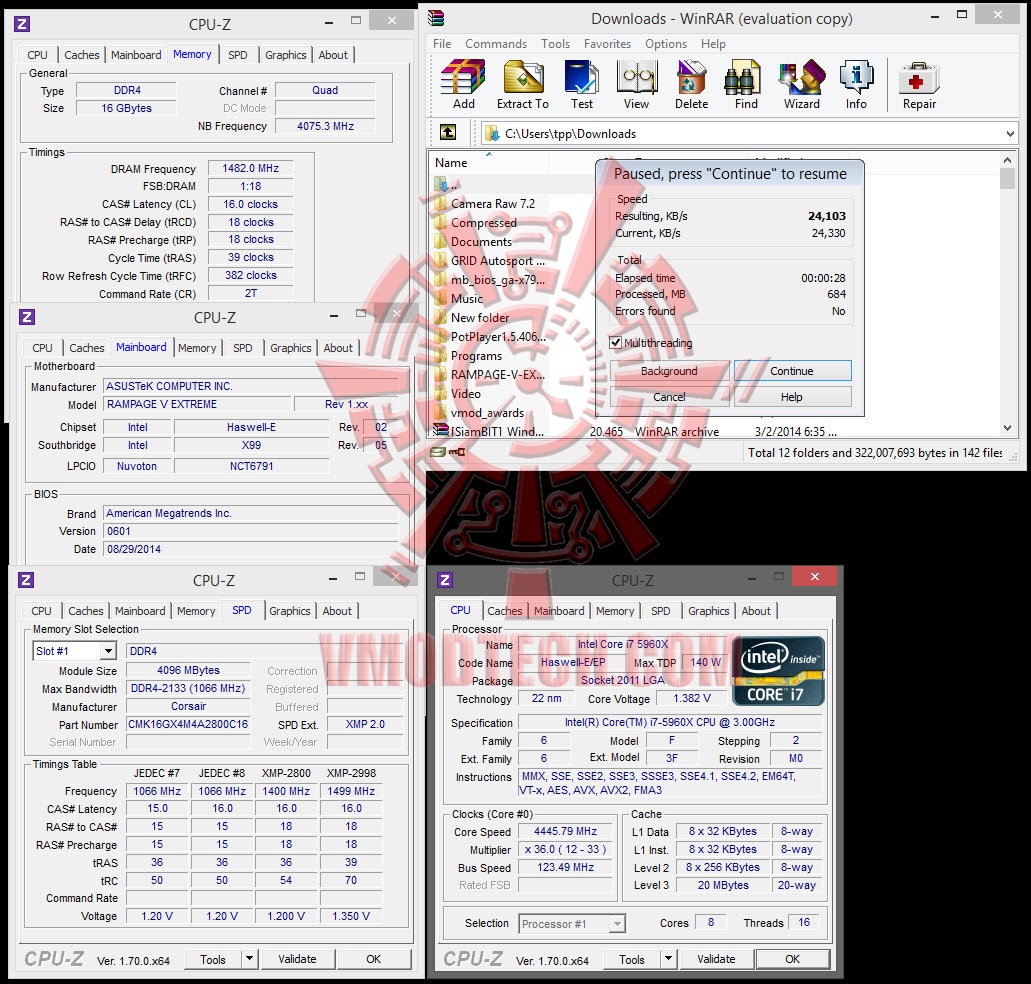The width and height of the screenshot is (1031, 984).
Task: Click the drive icon in WinRAR status bar
Action: (x=438, y=452)
